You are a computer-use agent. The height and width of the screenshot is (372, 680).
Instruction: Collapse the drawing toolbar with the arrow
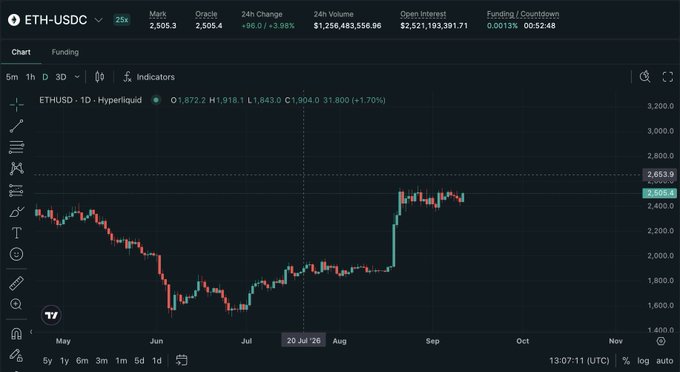(x=31, y=332)
